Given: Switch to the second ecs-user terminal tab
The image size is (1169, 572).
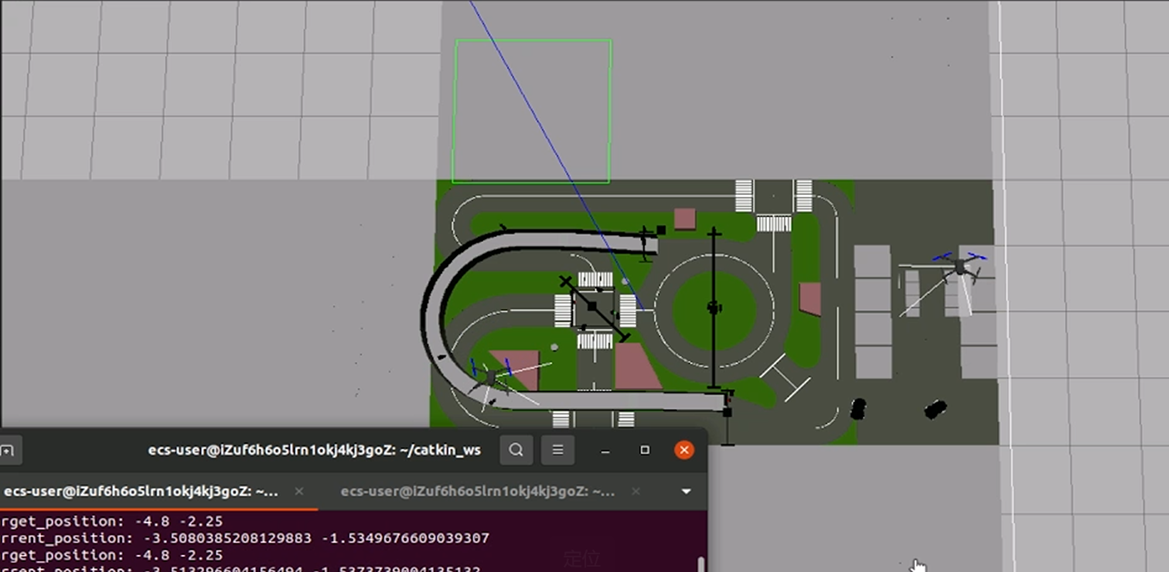Looking at the screenshot, I should click(478, 491).
